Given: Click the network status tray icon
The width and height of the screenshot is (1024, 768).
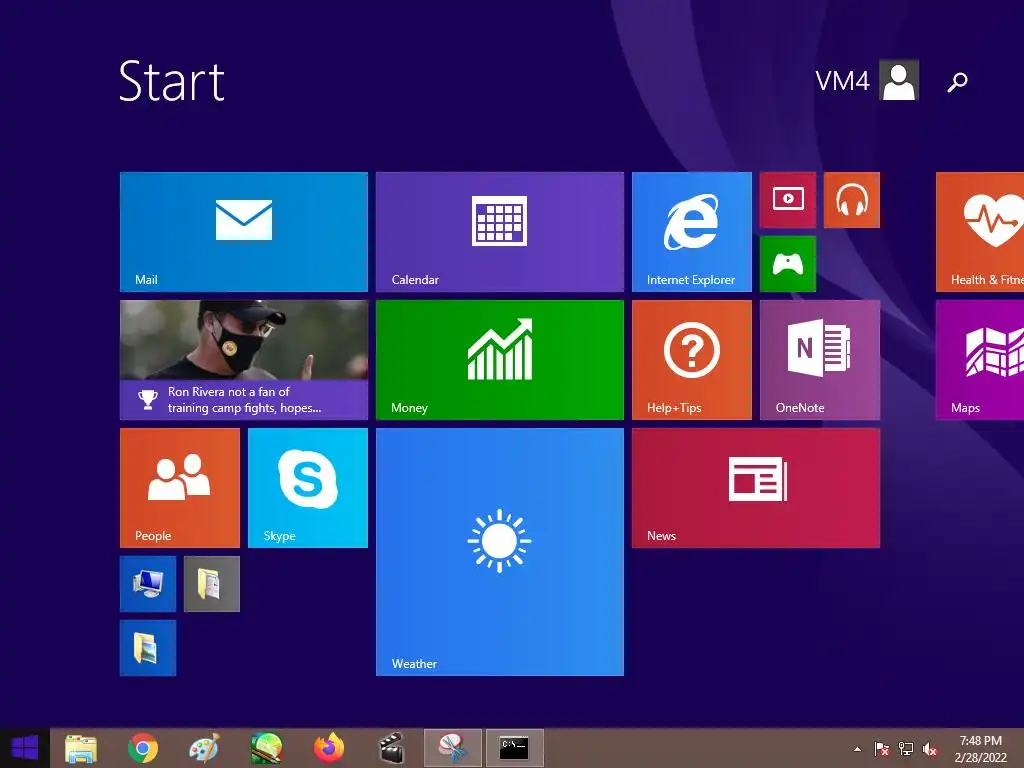Looking at the screenshot, I should (906, 749).
